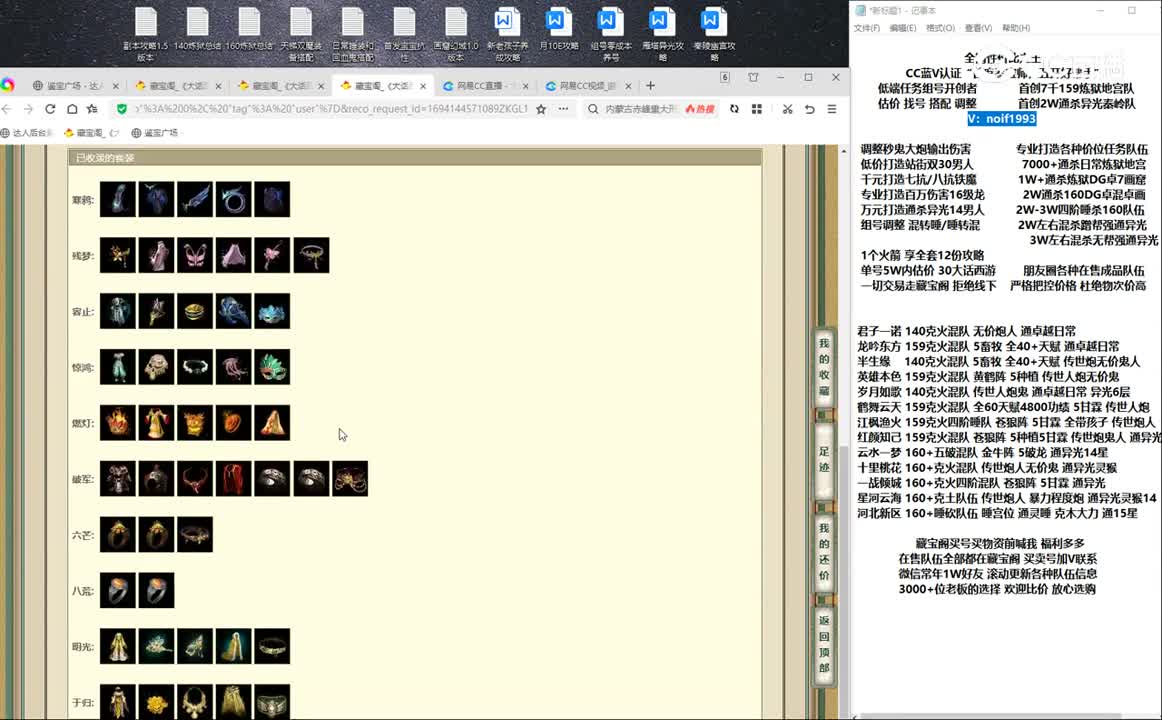Open the 编辑(E) menu in Notepad

(x=902, y=28)
